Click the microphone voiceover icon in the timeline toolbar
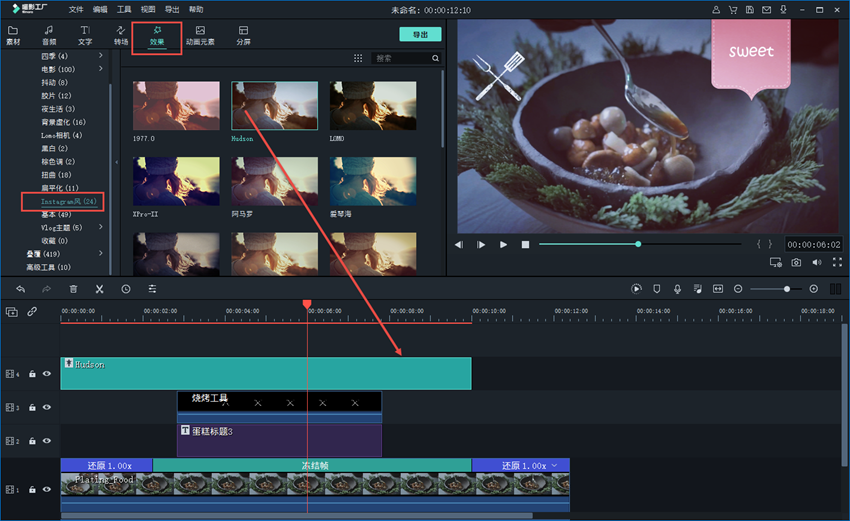 pos(677,289)
